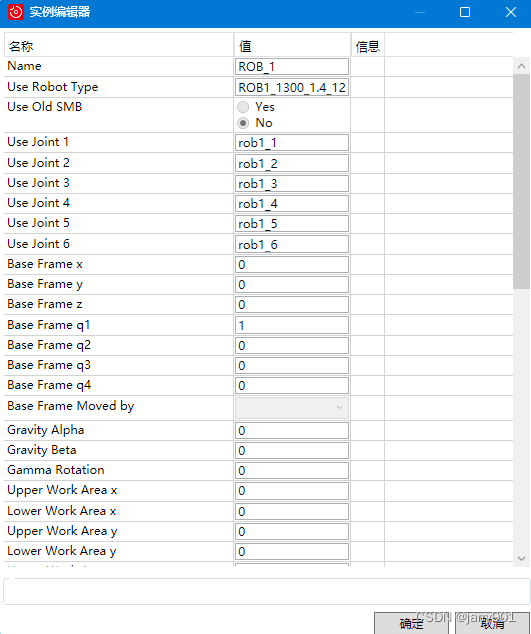Viewport: 531px width, 634px height.
Task: Select No for Use Old SMB
Action: 243,123
